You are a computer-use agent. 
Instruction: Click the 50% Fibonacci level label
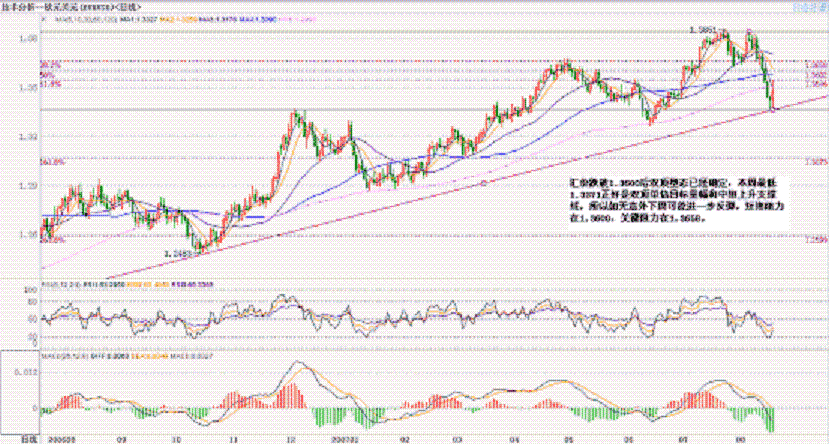pos(47,76)
